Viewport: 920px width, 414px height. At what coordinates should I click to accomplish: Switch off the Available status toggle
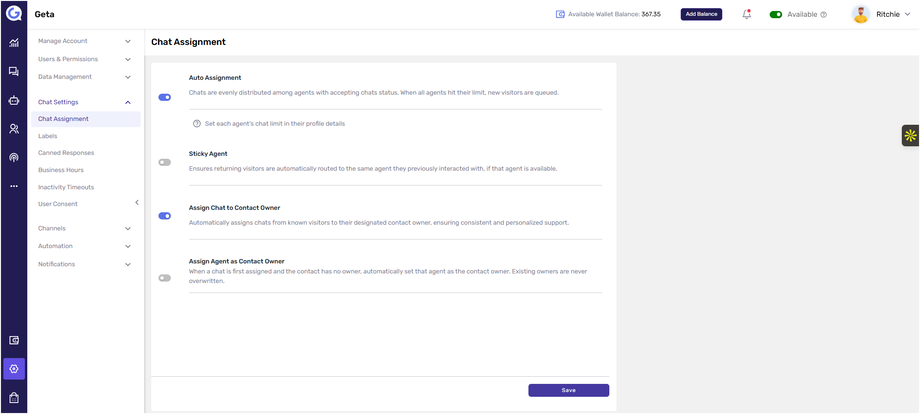[x=776, y=15]
